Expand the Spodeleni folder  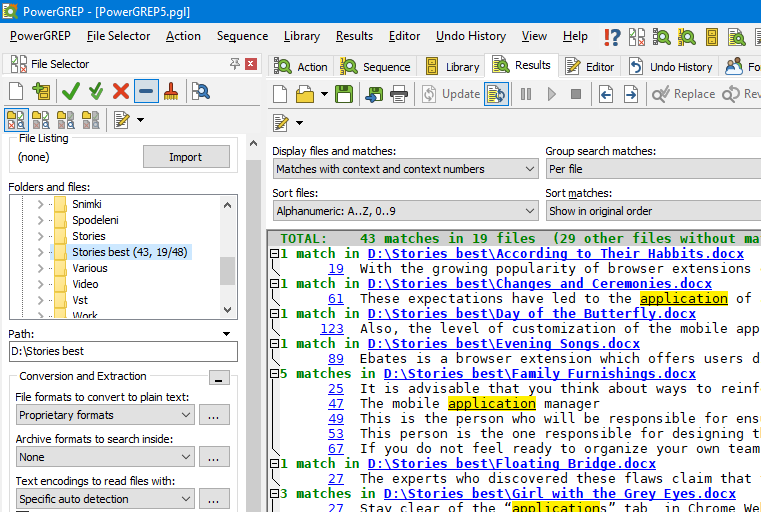41,220
